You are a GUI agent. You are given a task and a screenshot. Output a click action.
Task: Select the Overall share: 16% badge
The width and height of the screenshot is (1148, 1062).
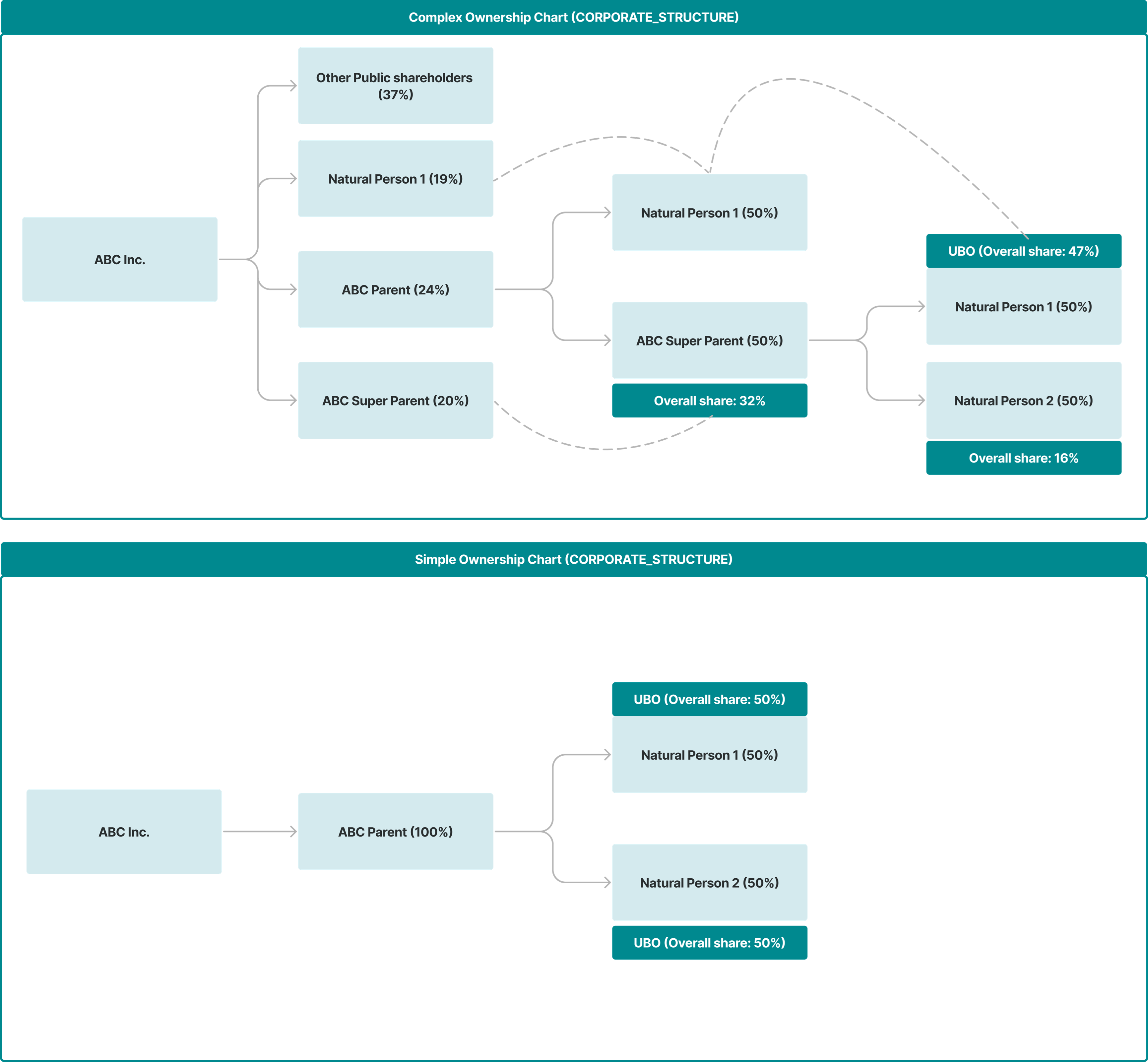pos(1023,458)
